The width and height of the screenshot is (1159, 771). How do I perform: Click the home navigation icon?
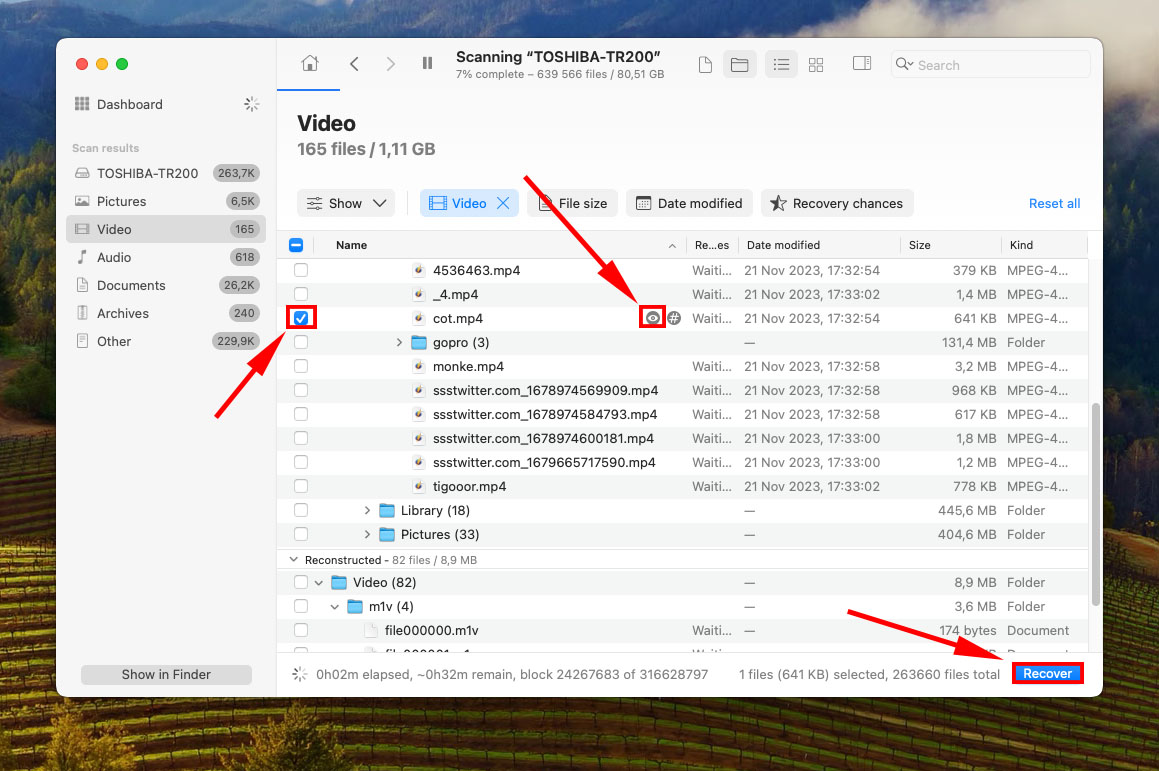click(308, 62)
